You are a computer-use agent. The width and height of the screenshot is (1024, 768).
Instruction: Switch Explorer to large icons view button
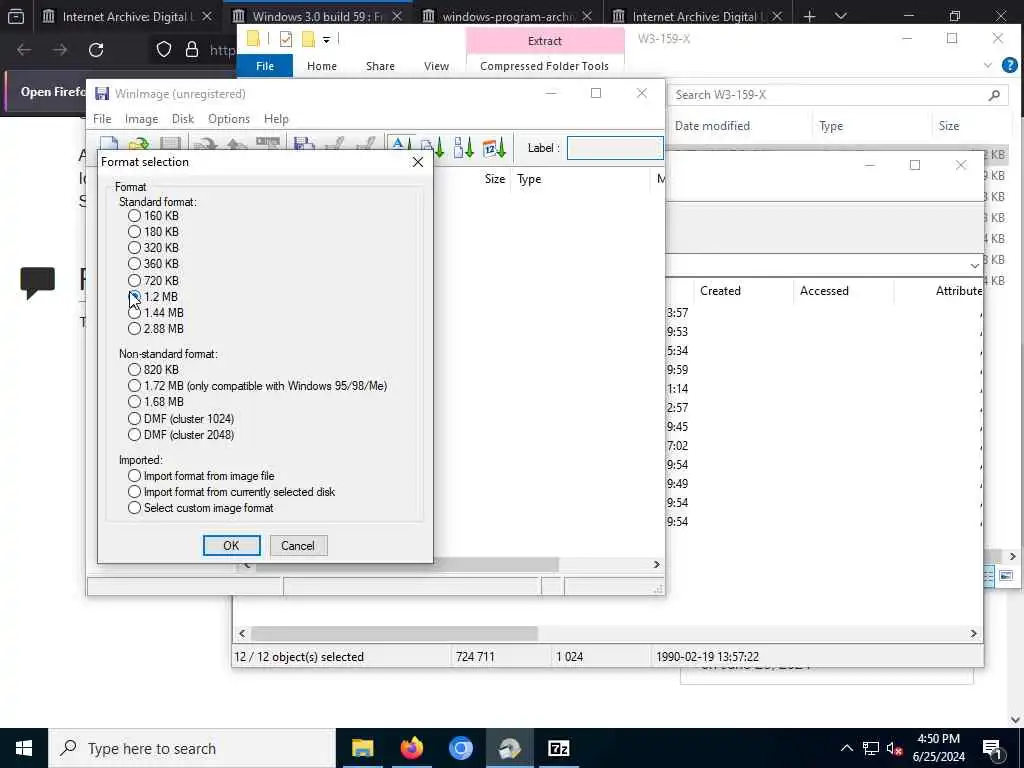[x=1006, y=575]
